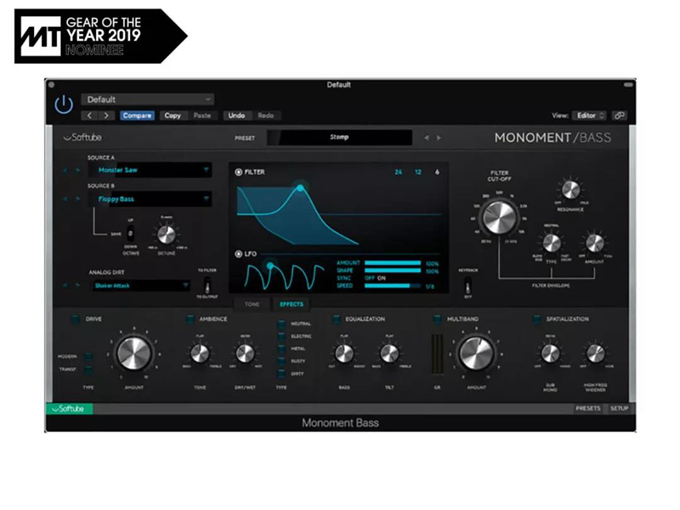The image size is (680, 510).
Task: Click the Ambience Dry/Wet knob
Action: (245, 353)
